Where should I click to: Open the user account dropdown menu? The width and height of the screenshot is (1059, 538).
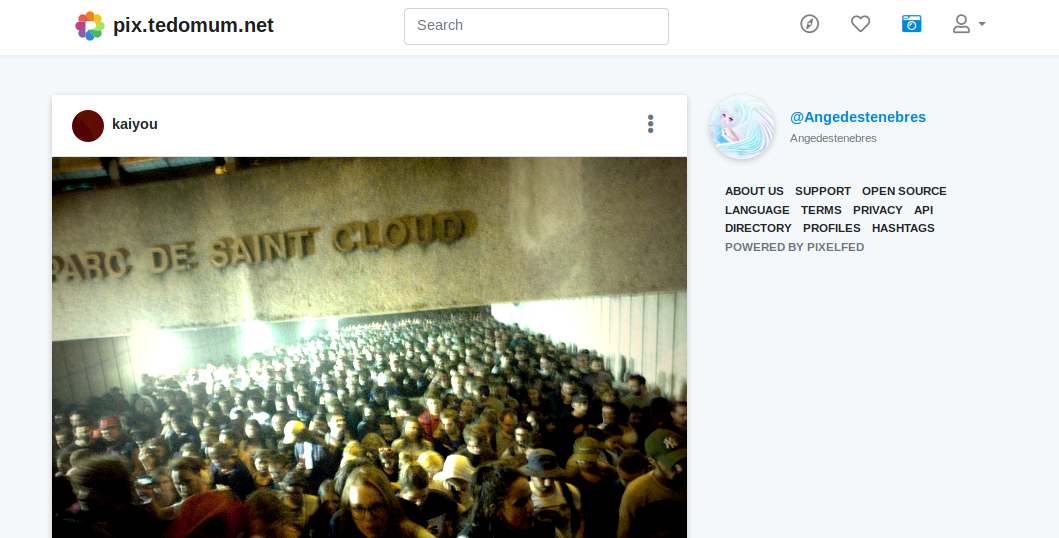pos(968,24)
